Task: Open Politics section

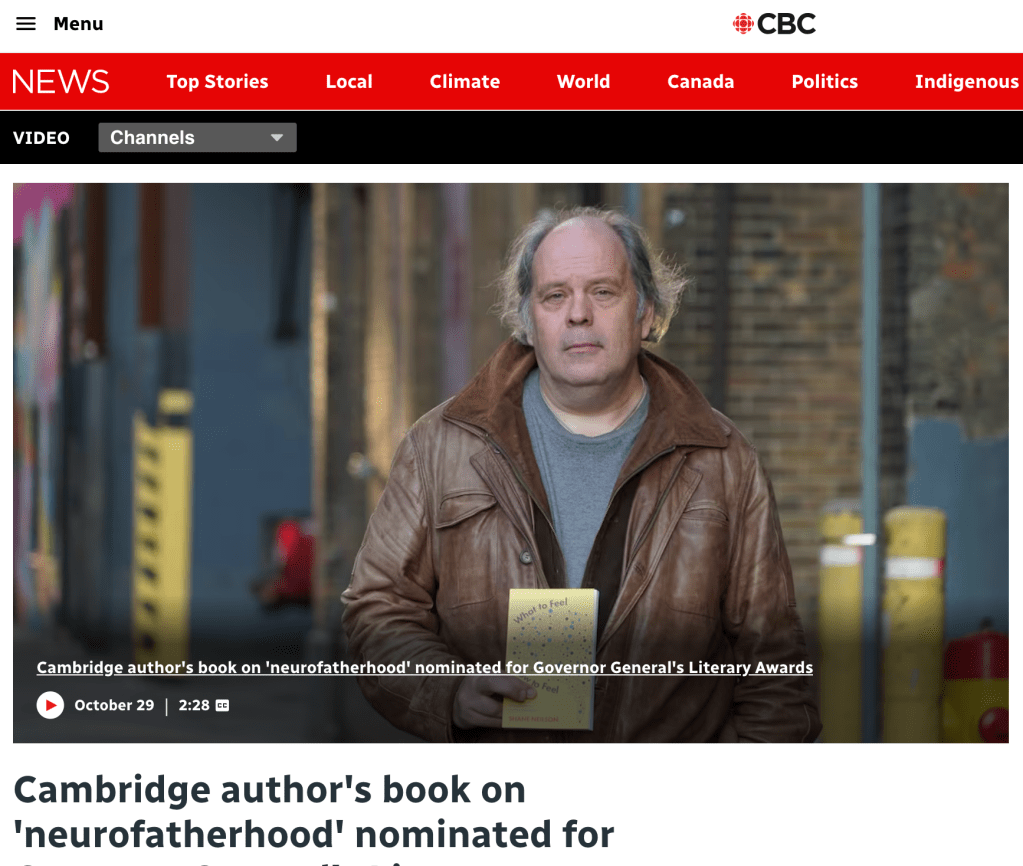Action: [825, 82]
